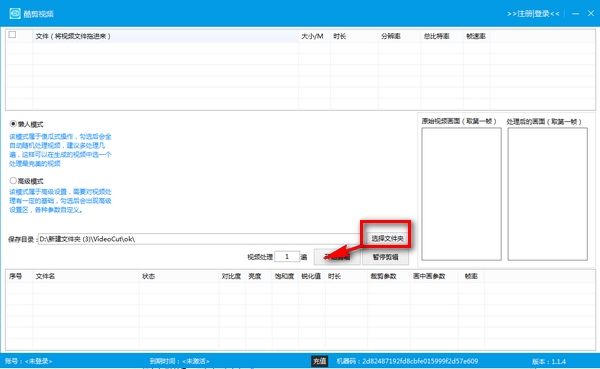Image resolution: width=600 pixels, height=369 pixels.
Task: Click the 保存目录 label
Action: pyautogui.click(x=22, y=239)
